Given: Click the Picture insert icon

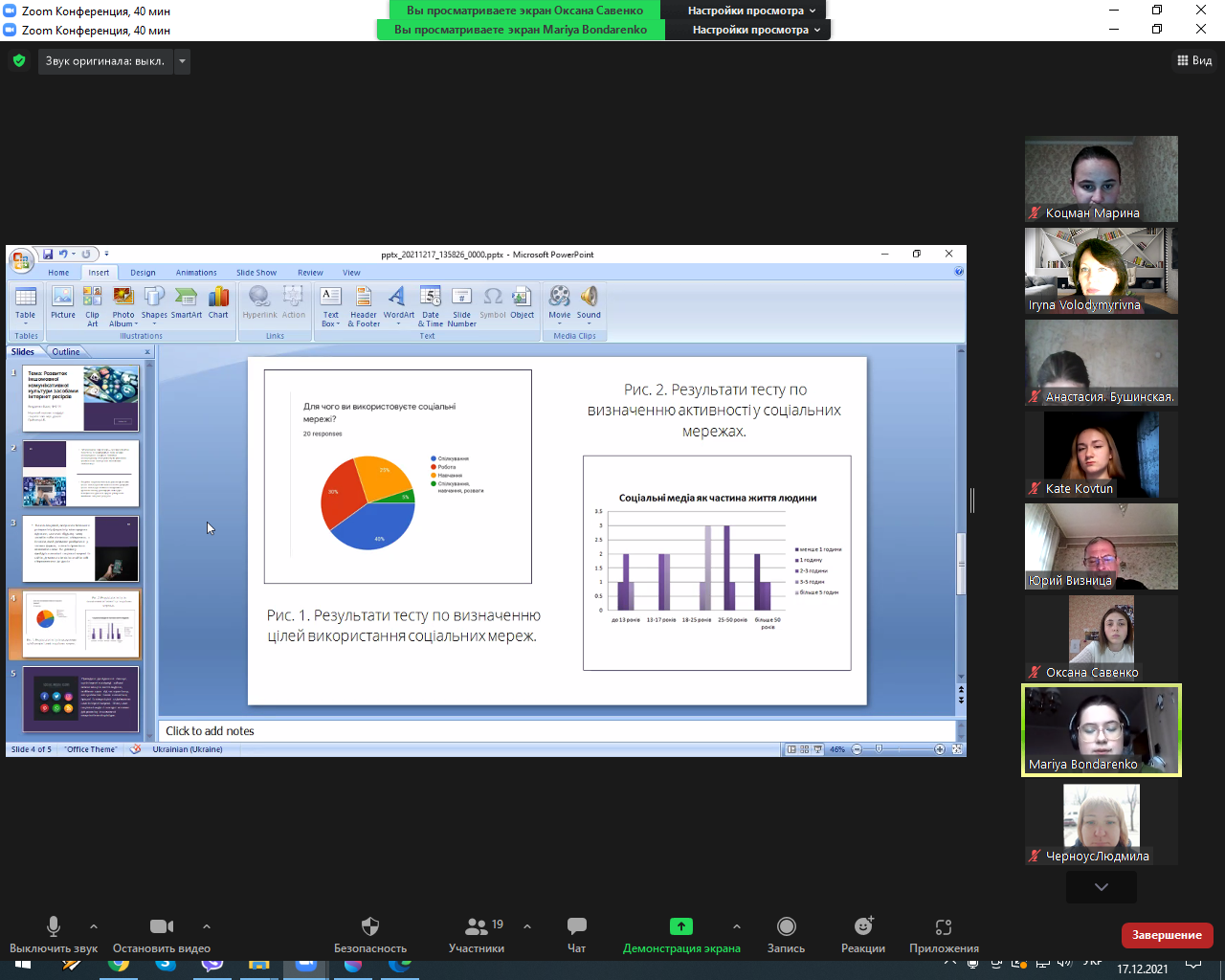Looking at the screenshot, I should 62,301.
